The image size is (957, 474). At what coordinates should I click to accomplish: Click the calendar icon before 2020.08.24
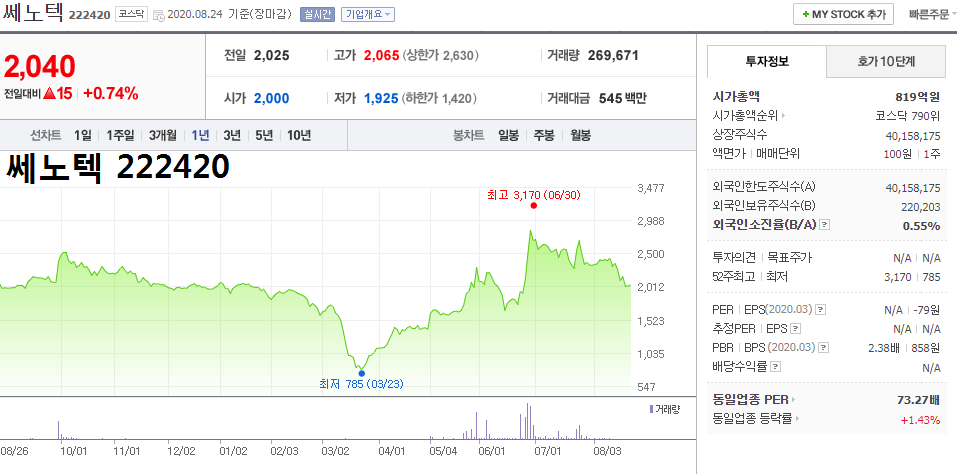coord(158,15)
